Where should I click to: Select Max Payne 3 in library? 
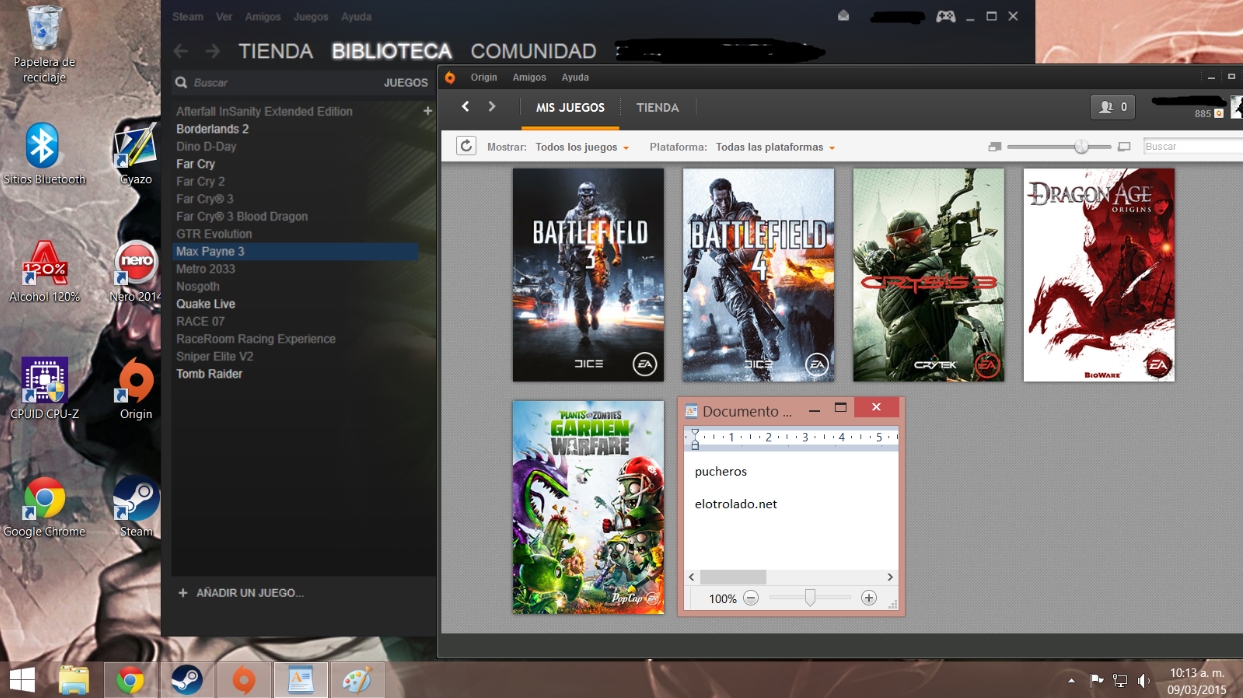click(295, 251)
